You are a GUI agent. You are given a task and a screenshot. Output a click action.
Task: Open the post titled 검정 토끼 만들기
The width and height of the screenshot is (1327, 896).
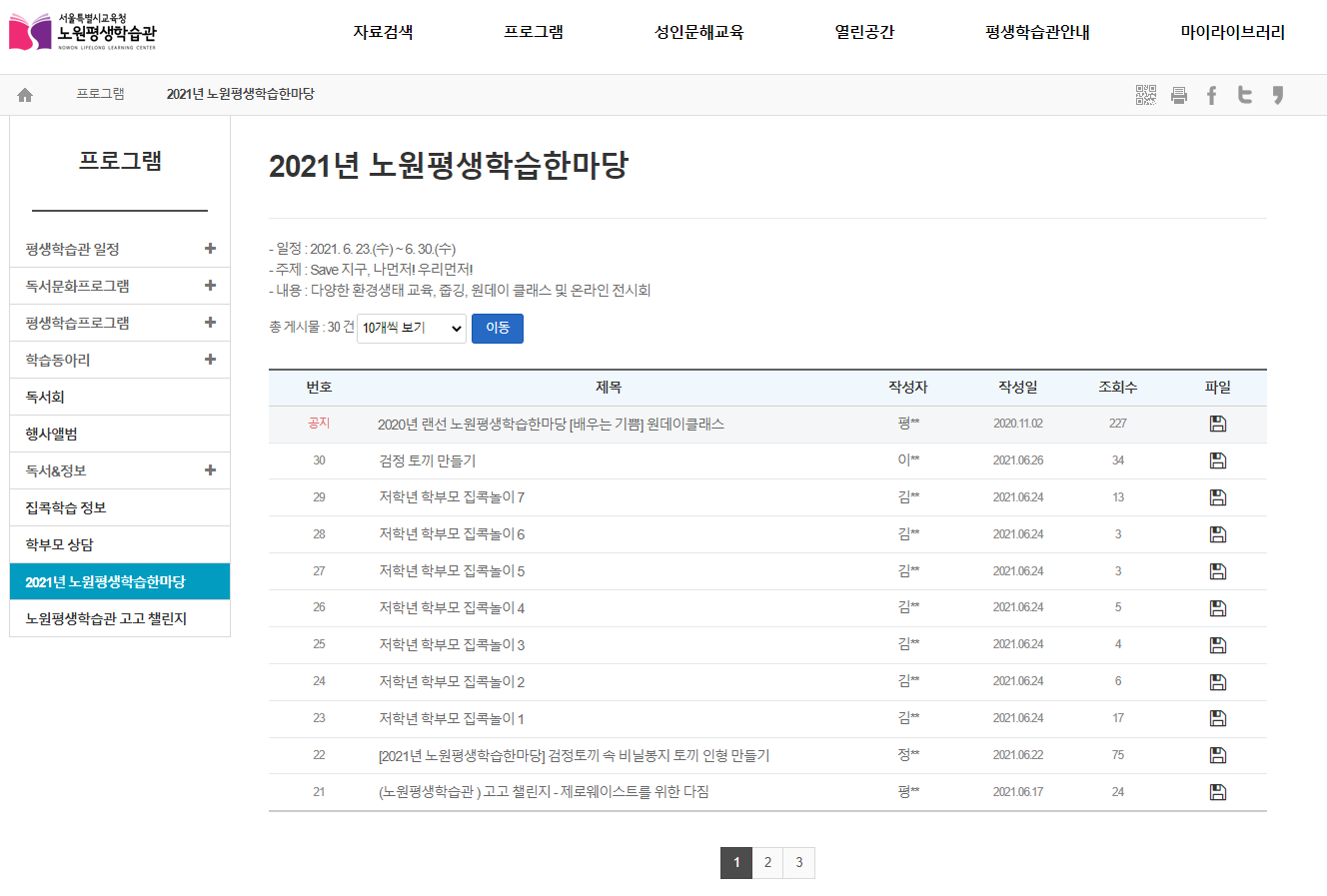(x=428, y=460)
